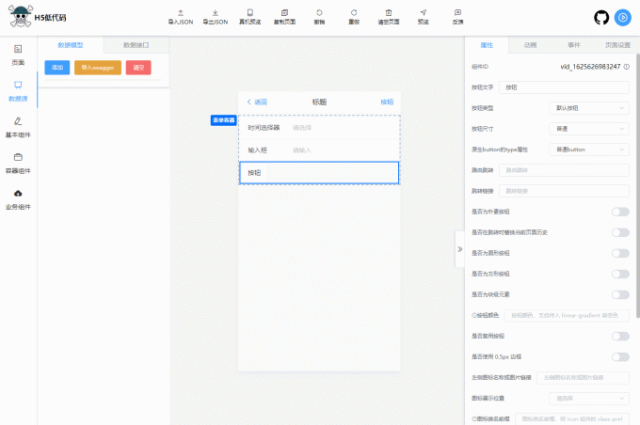Switch to the 页面设置 tab
The width and height of the screenshot is (640, 425).
[x=618, y=45]
